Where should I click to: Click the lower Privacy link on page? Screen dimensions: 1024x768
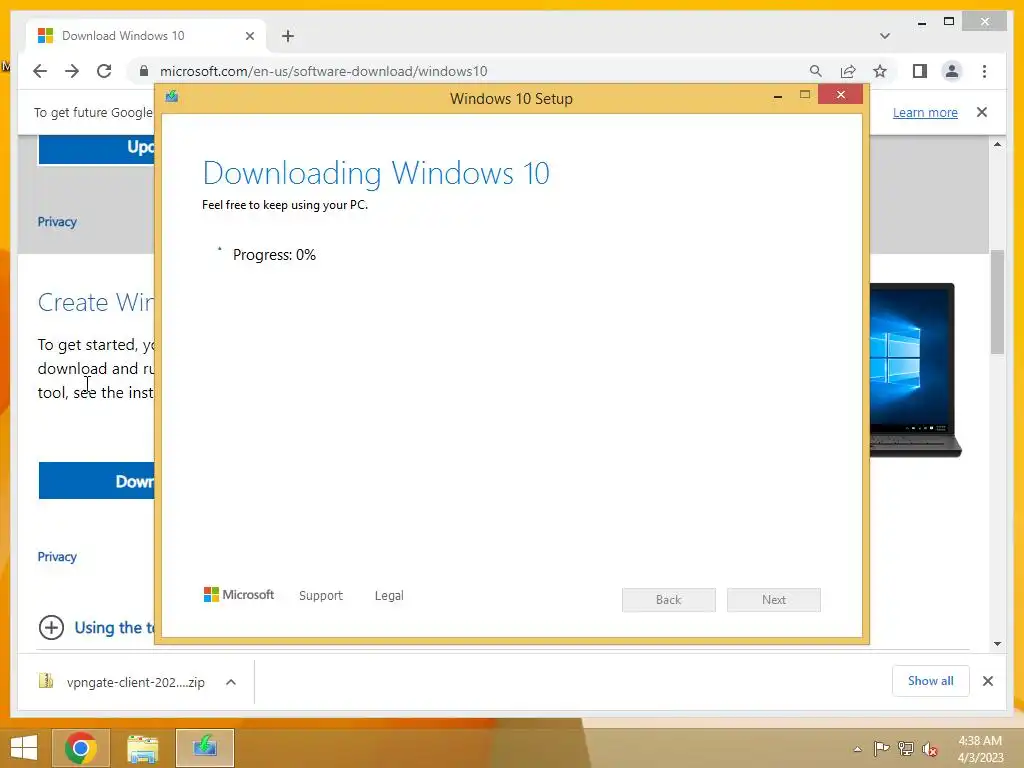click(x=57, y=557)
